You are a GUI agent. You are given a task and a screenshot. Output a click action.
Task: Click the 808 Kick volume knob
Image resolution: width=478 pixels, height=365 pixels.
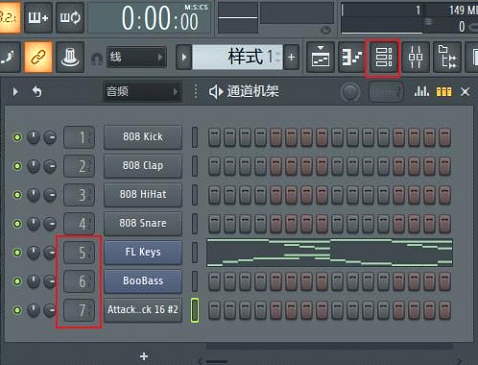(x=50, y=137)
